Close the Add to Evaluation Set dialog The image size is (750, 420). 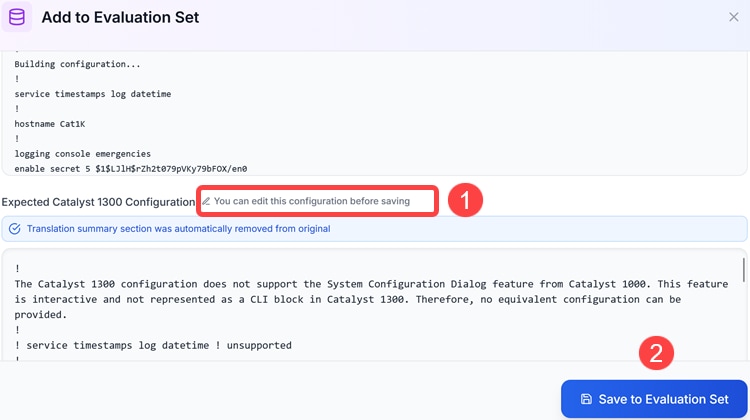(734, 17)
